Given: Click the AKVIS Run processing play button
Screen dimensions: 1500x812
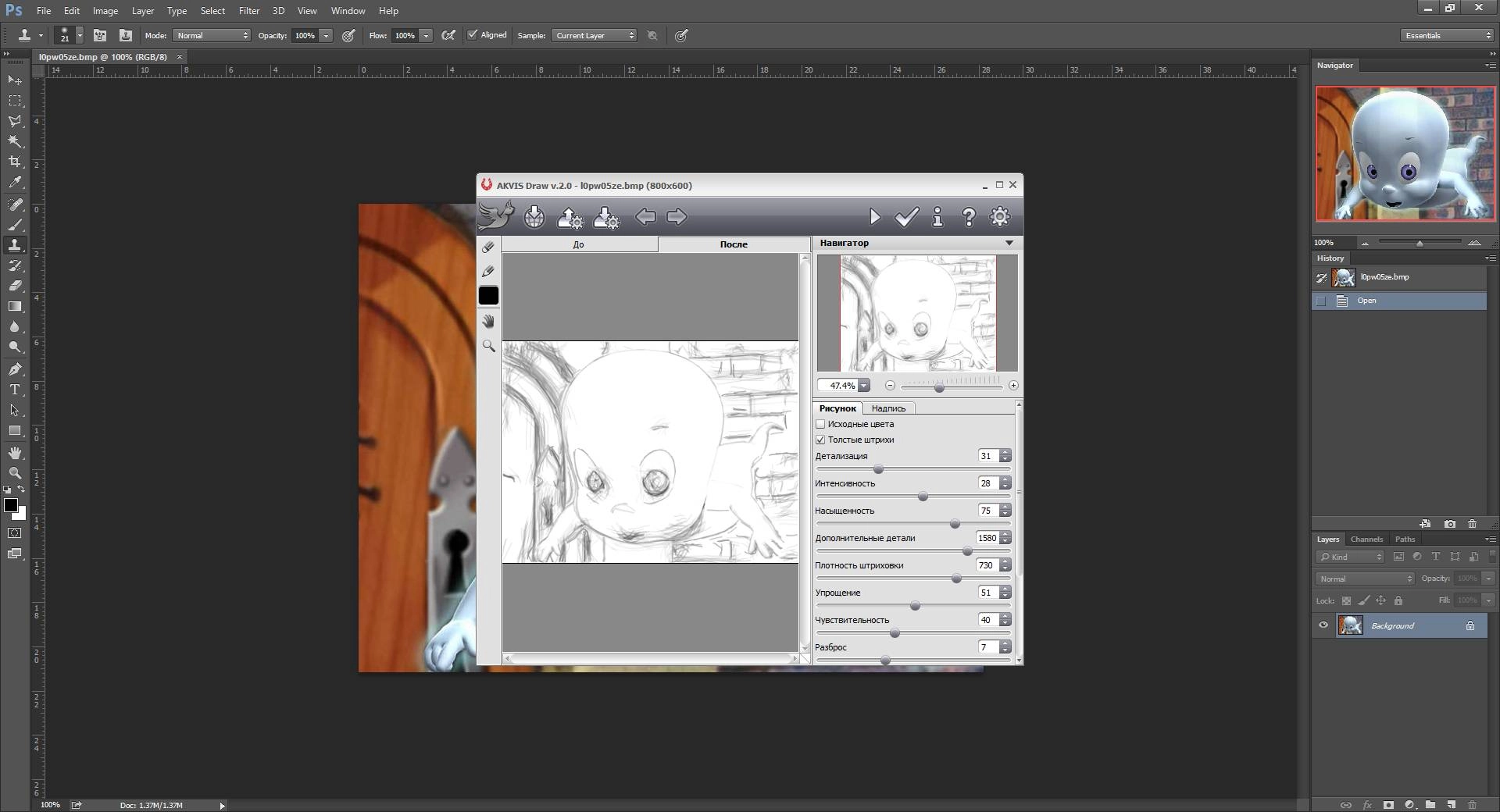Looking at the screenshot, I should [875, 216].
